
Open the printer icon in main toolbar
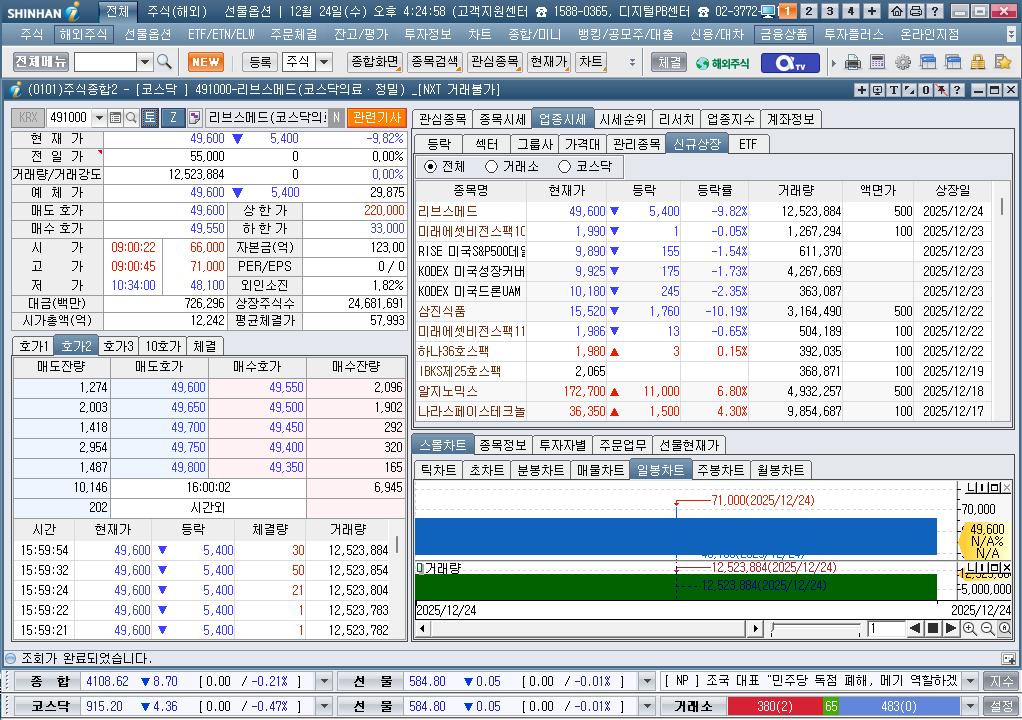pyautogui.click(x=853, y=63)
